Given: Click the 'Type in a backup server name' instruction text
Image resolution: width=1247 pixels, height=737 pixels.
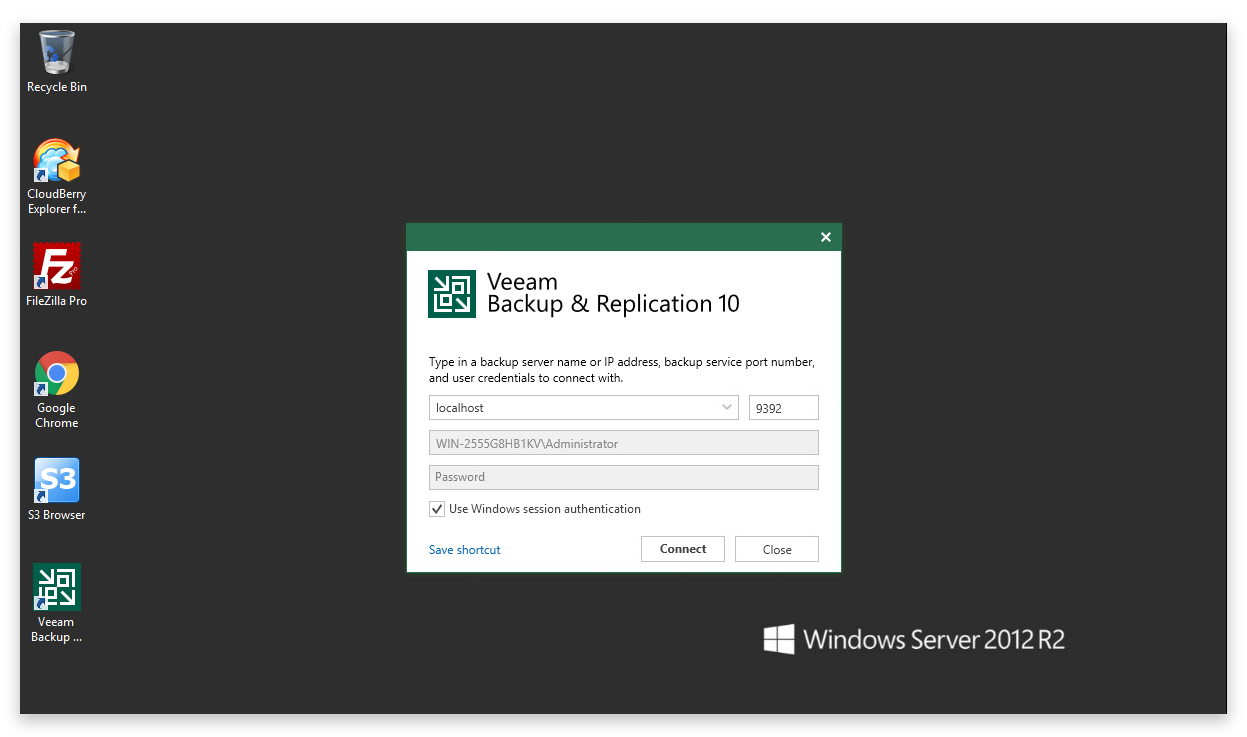Looking at the screenshot, I should pos(622,370).
